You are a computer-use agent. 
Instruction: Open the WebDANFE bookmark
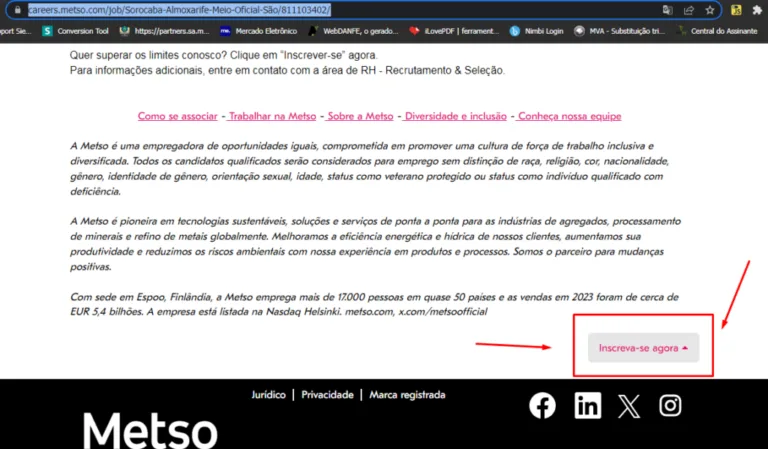(x=353, y=31)
